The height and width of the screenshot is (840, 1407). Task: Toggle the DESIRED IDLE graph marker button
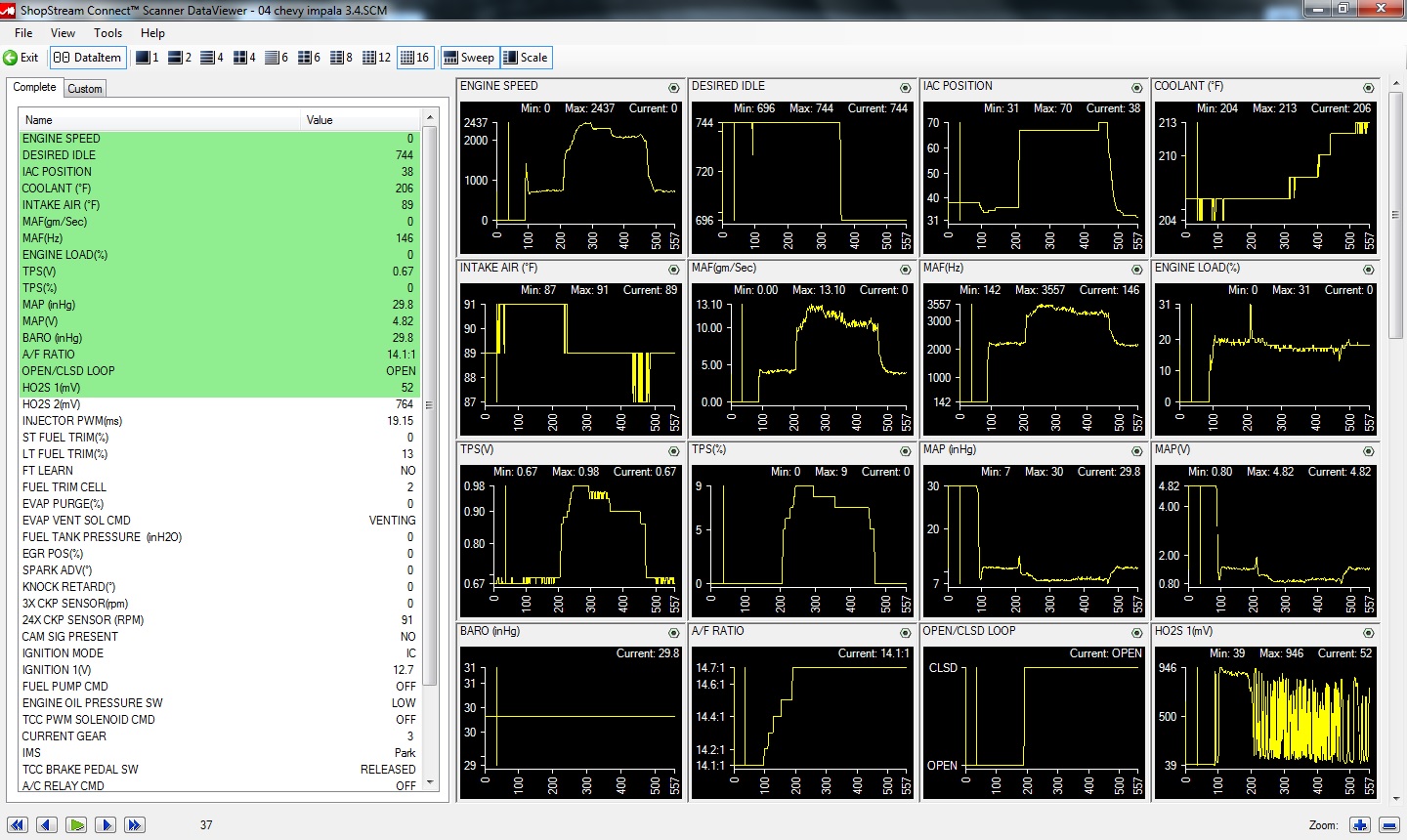pos(905,88)
